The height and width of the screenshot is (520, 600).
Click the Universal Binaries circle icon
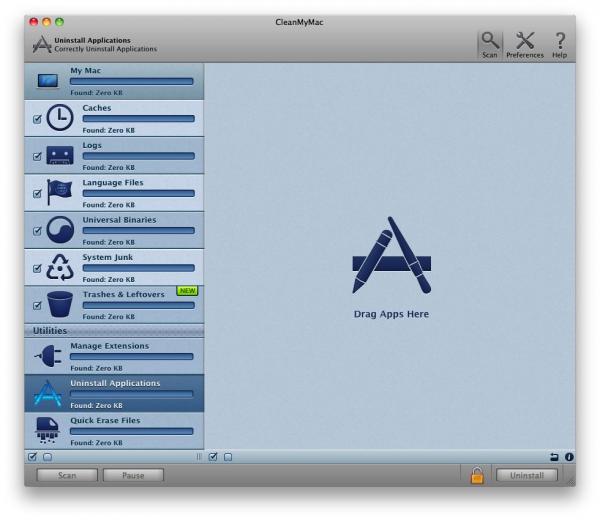[60, 230]
